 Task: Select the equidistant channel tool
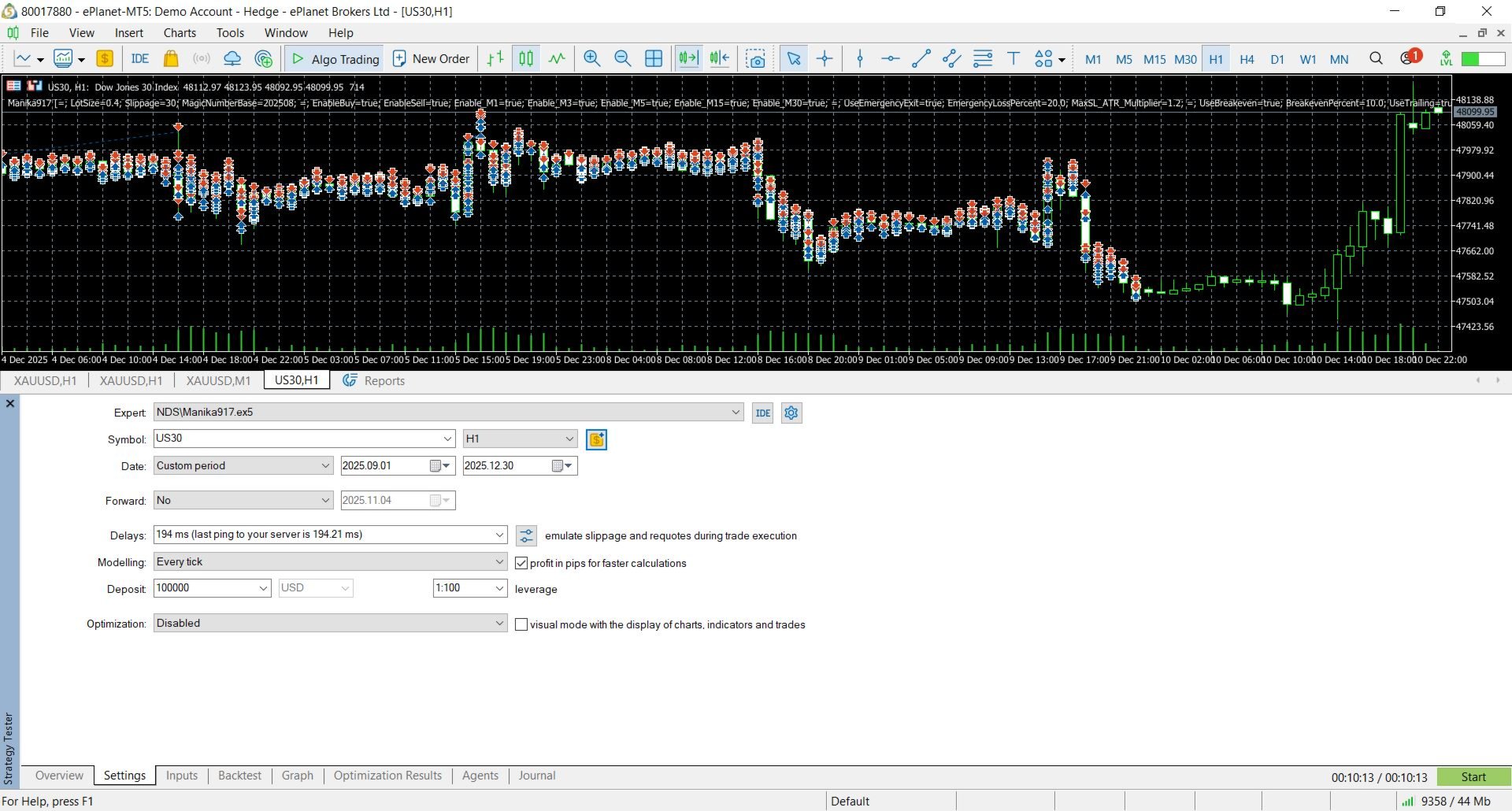click(x=952, y=59)
